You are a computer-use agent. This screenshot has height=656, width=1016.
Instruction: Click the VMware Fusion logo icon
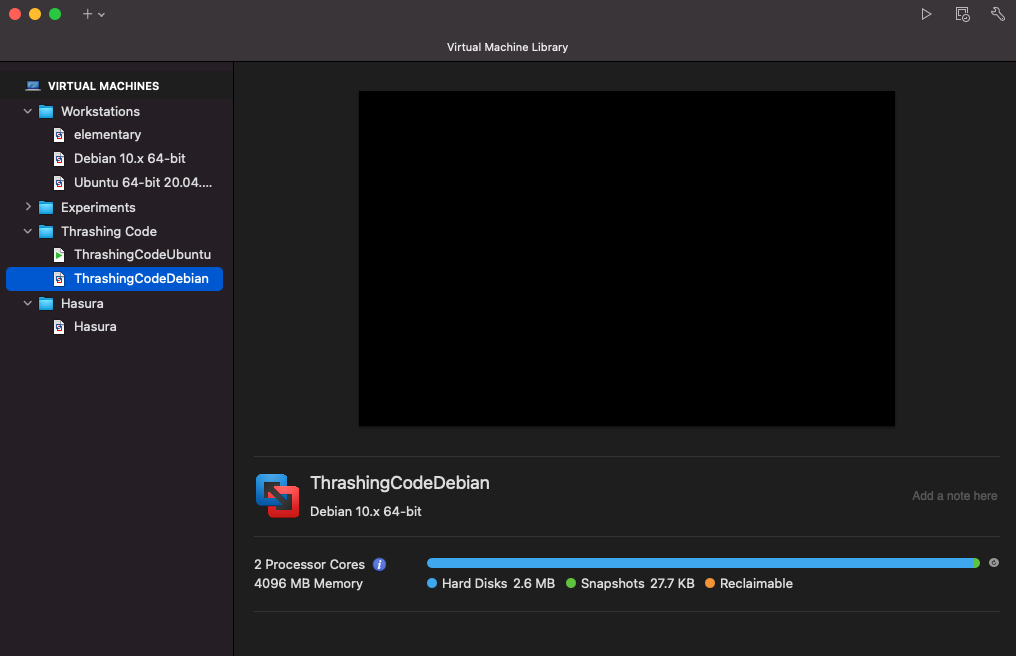coord(277,496)
